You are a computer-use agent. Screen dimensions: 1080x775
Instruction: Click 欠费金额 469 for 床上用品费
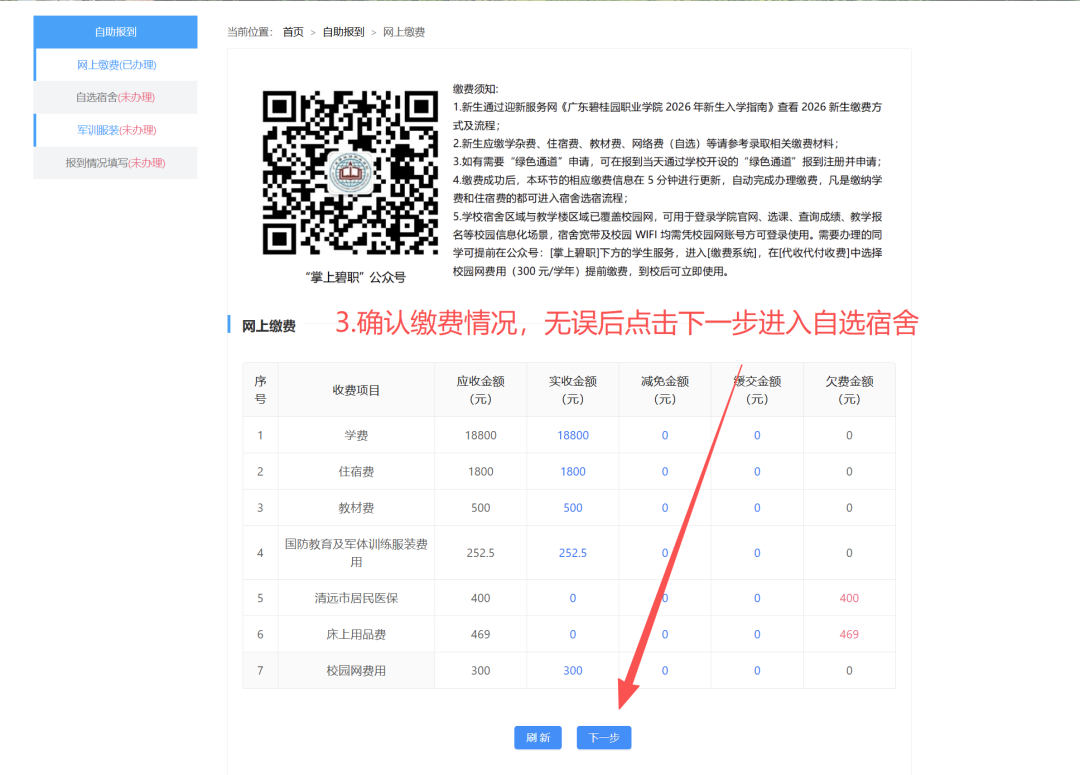[x=849, y=634]
